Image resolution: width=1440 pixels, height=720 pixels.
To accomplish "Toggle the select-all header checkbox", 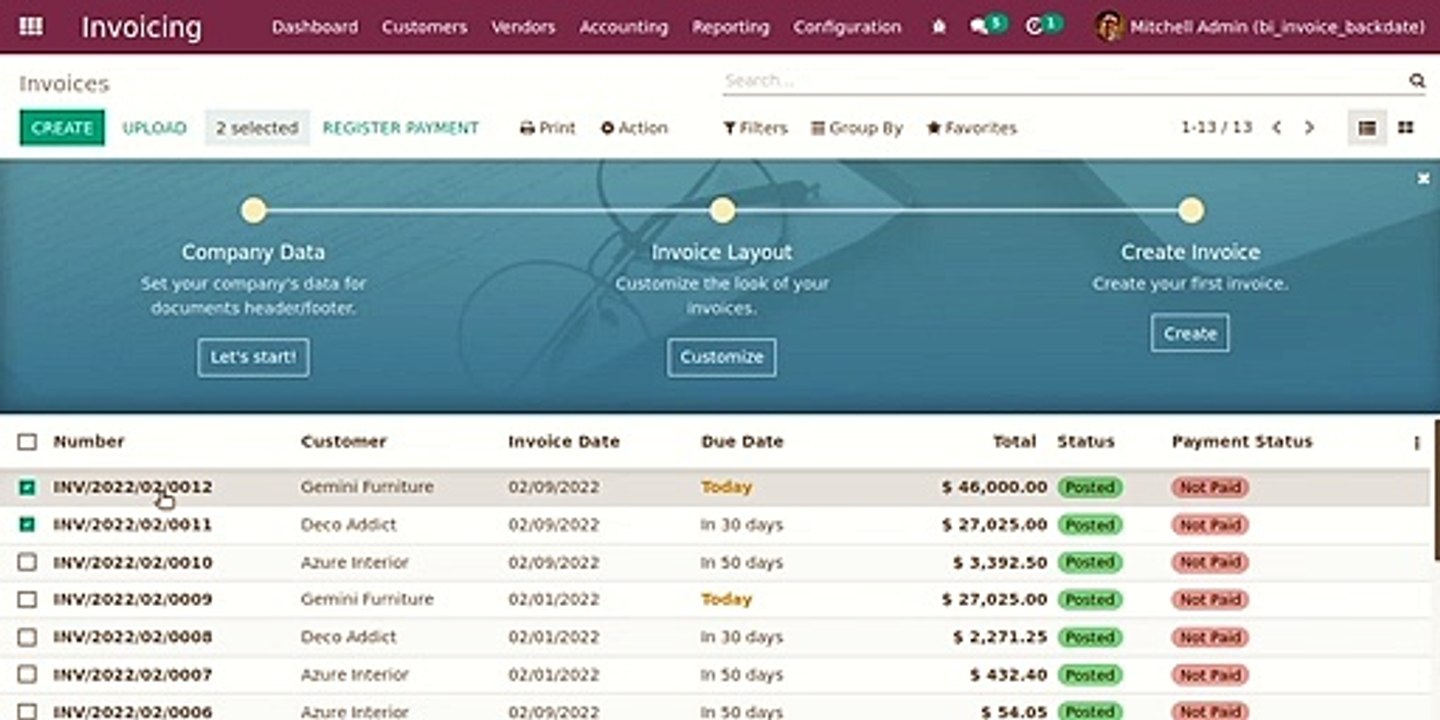I will click(27, 442).
